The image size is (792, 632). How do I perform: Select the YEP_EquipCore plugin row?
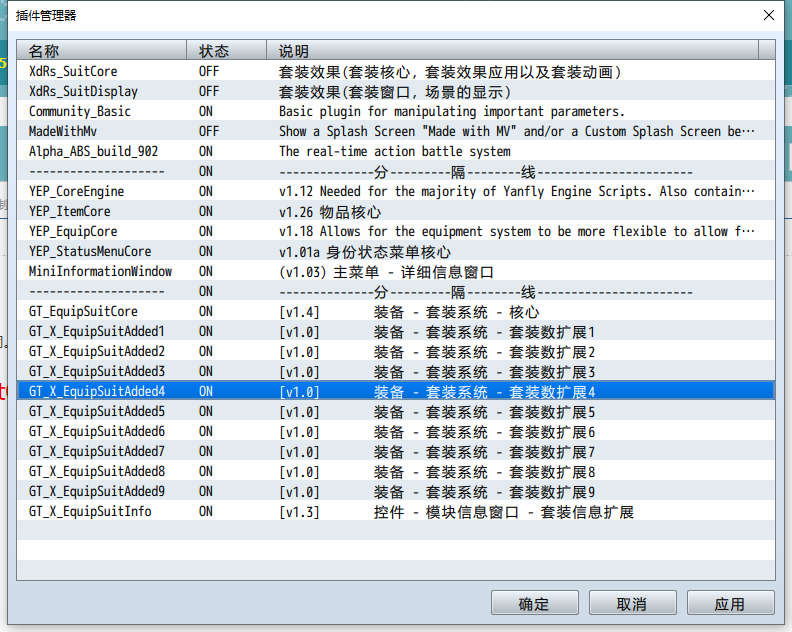pos(396,231)
